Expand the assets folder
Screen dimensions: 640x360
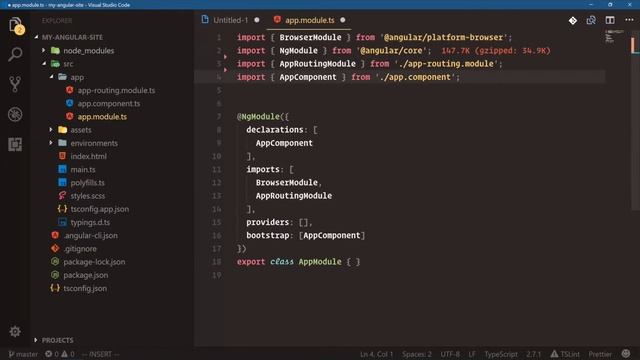(x=51, y=130)
